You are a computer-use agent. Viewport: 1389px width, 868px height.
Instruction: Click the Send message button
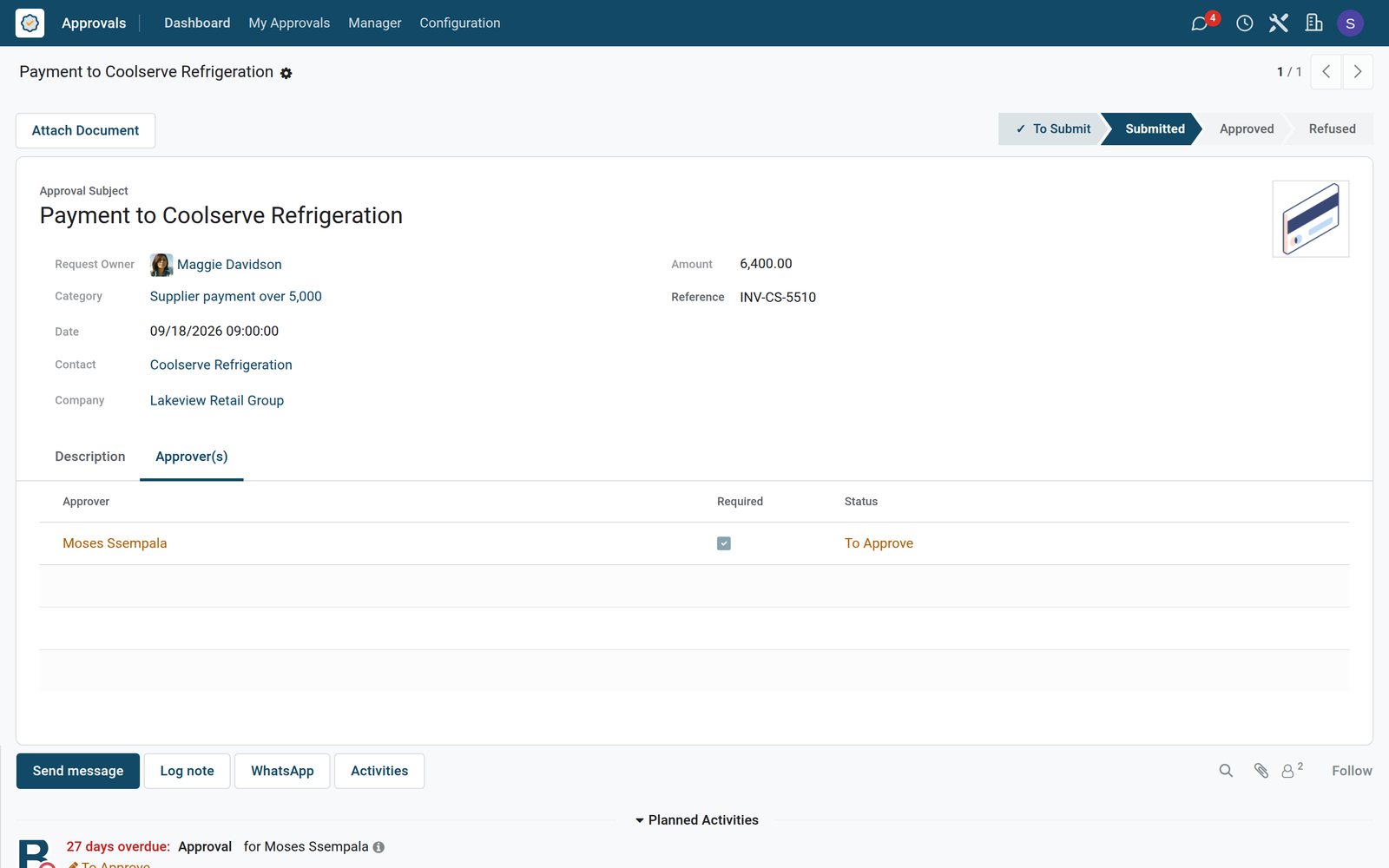[78, 771]
